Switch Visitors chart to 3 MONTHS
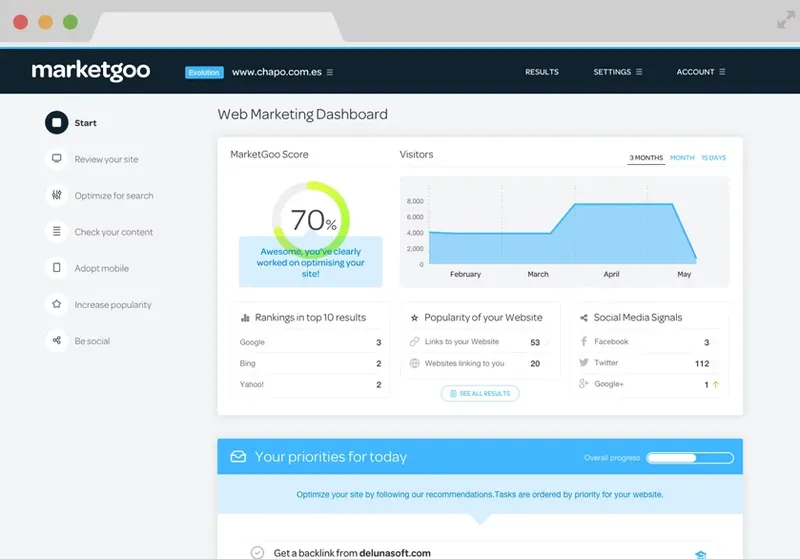The image size is (800, 559). tap(646, 158)
